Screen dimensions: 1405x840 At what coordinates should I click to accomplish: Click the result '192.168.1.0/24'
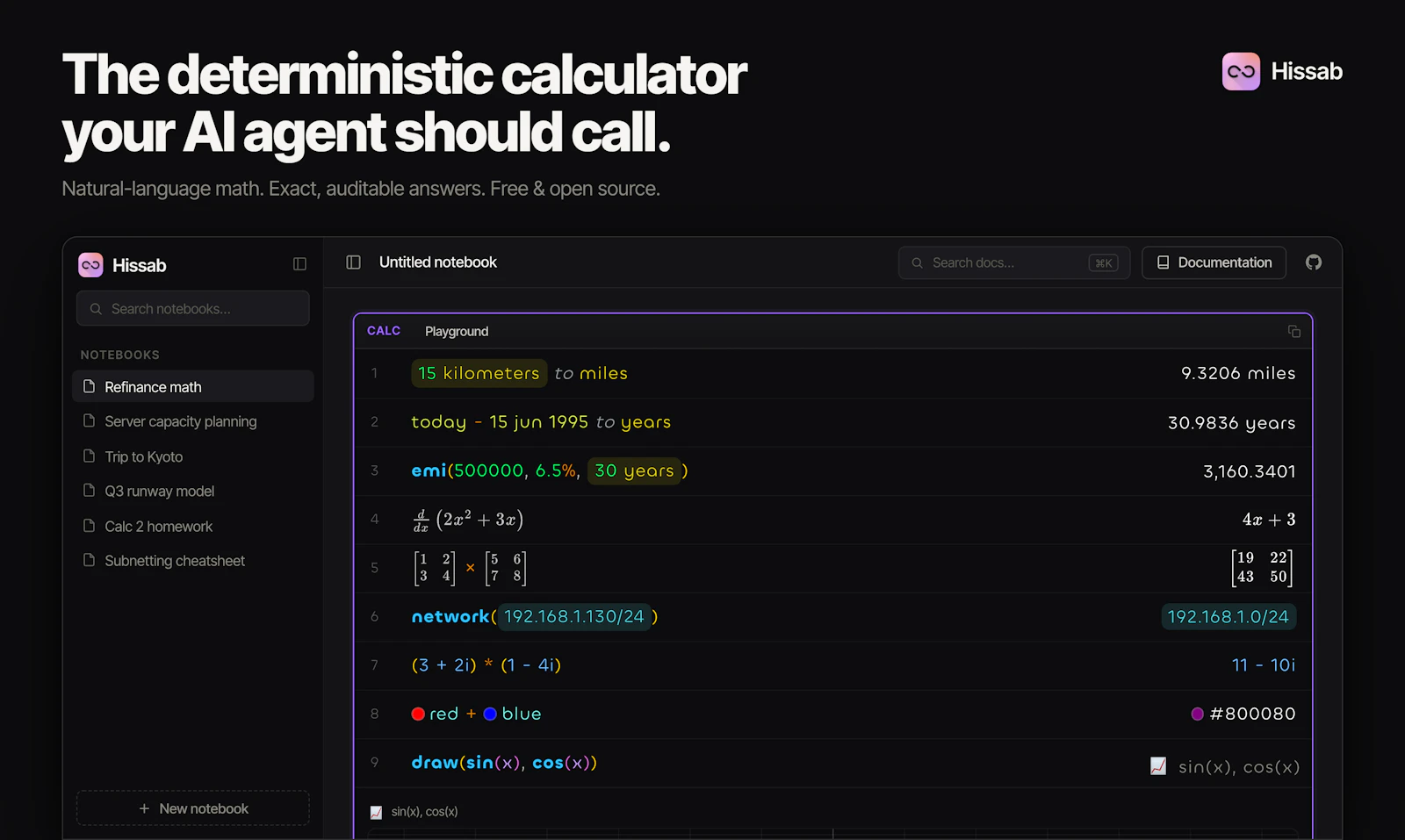(1228, 617)
